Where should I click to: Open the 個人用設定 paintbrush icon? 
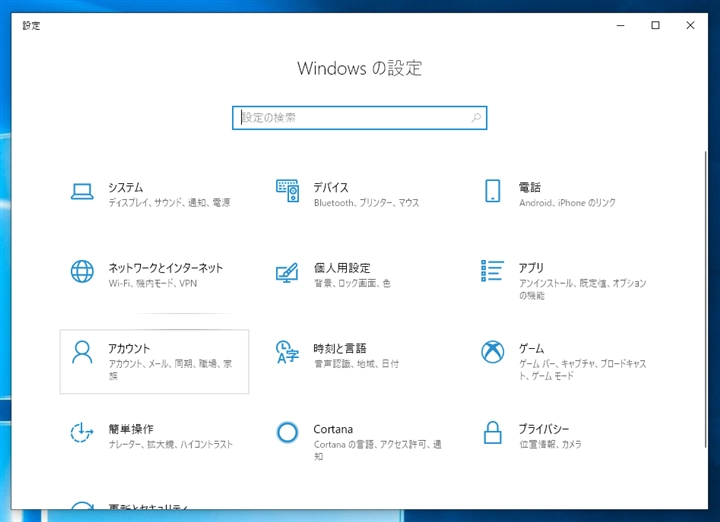(x=287, y=272)
